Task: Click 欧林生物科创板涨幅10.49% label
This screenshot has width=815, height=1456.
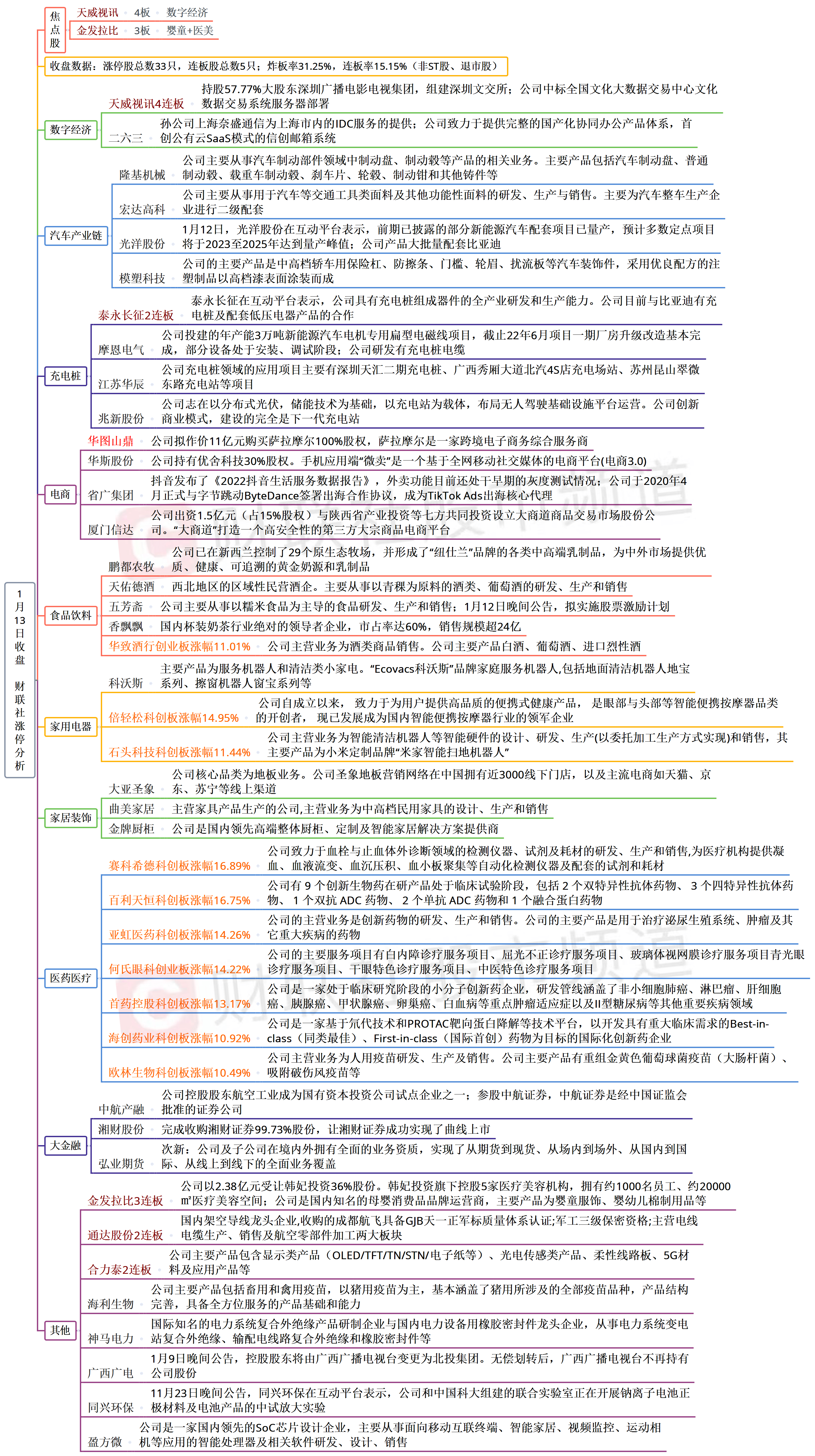Action: pos(180,1073)
